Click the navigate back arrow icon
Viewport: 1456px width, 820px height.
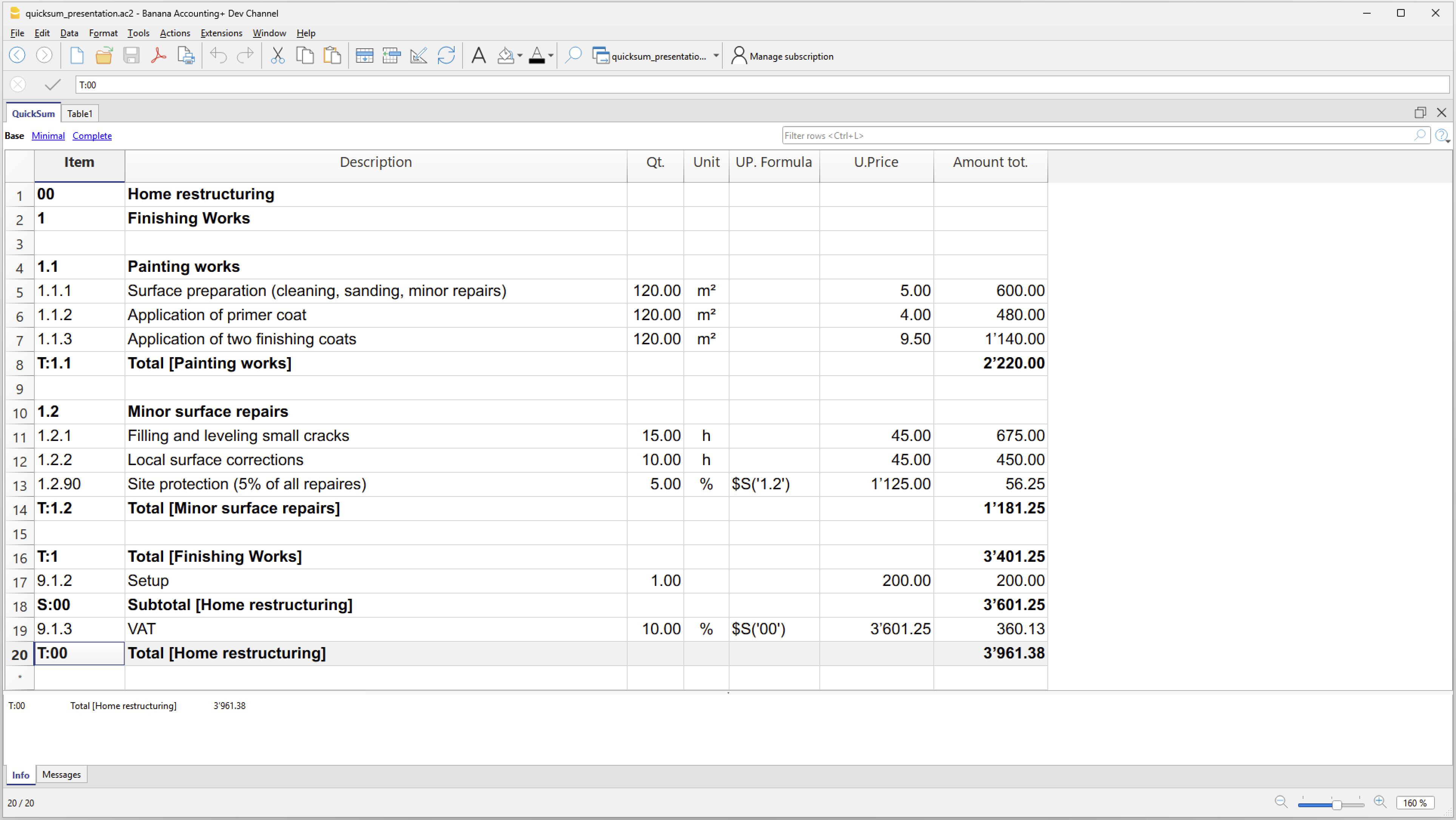click(17, 55)
